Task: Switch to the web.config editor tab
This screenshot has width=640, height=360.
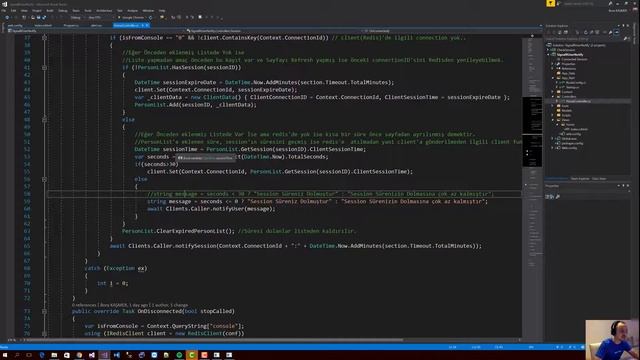Action: coord(15,25)
